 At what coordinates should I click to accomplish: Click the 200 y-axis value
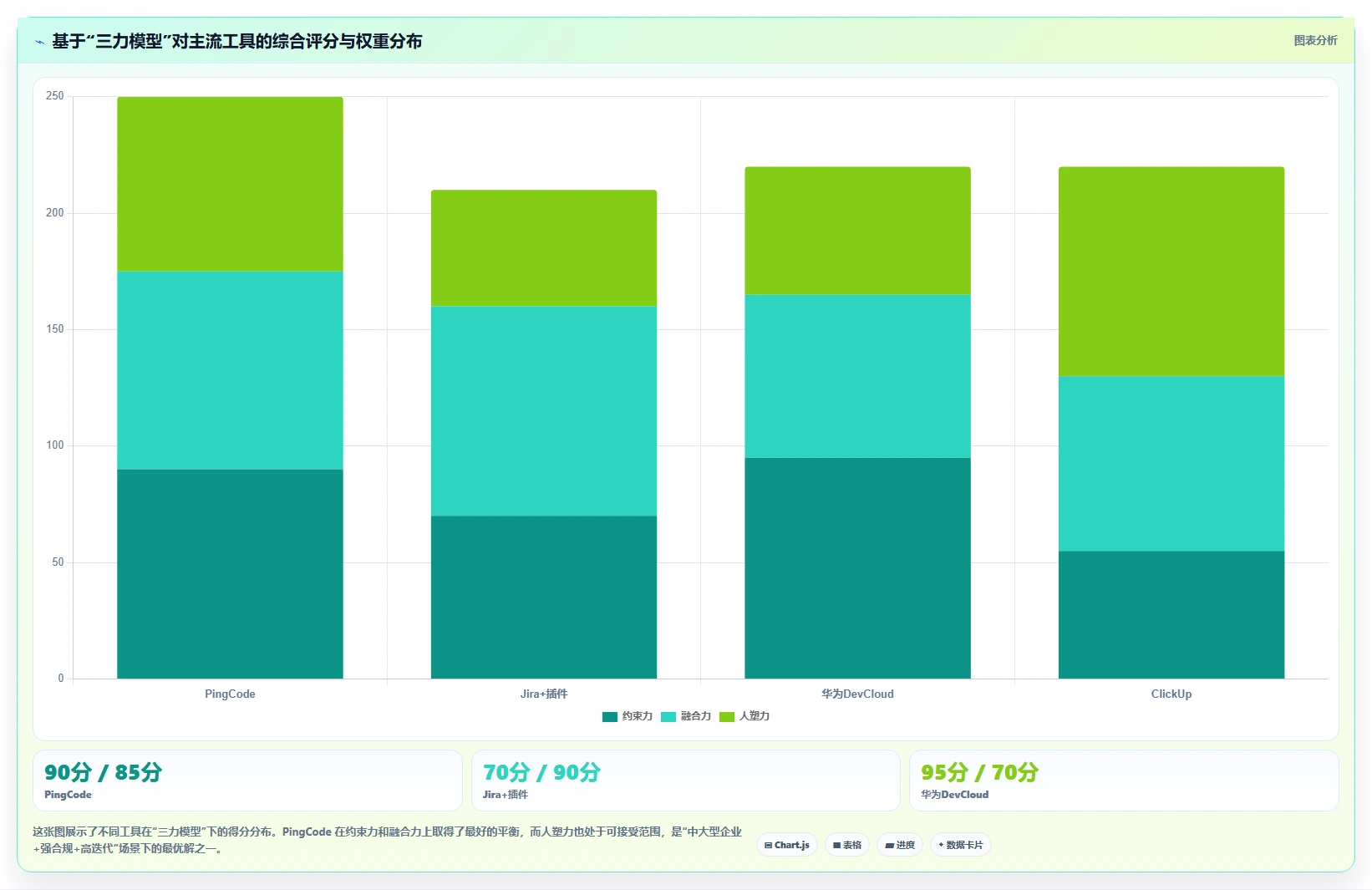[x=54, y=213]
